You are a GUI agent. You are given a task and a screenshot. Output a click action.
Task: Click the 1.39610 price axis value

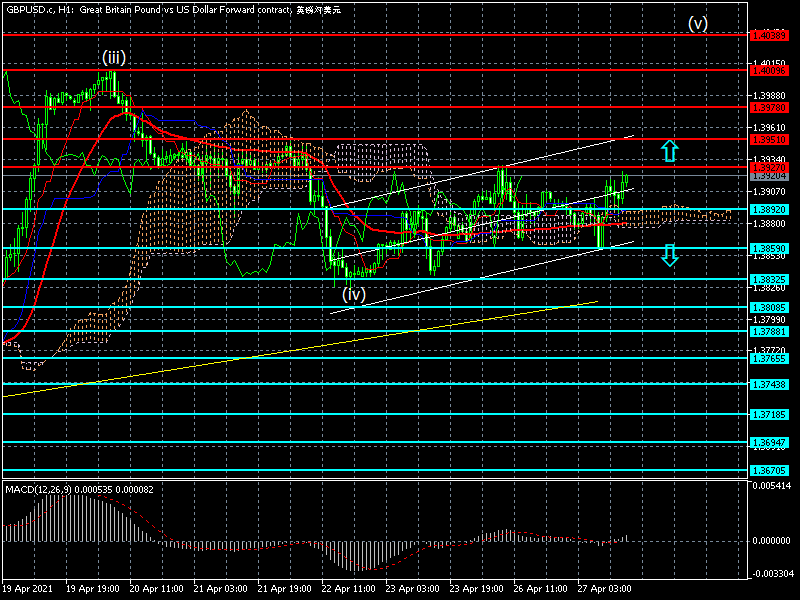tap(769, 128)
